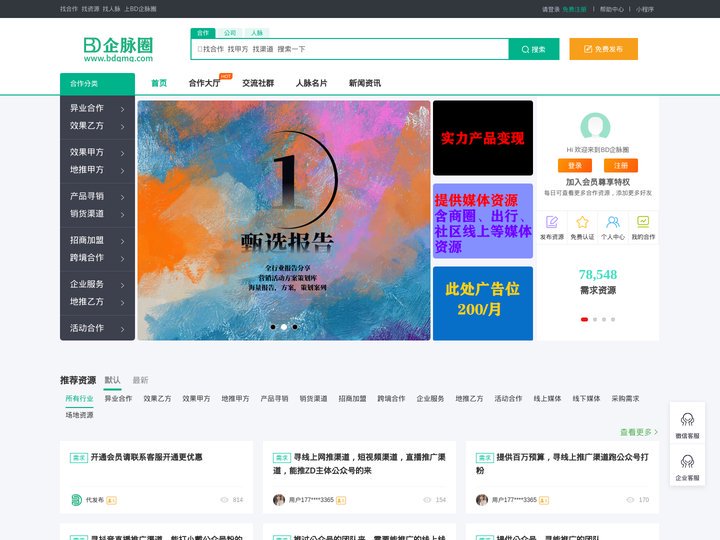
Task: Open 开通会员请联系客服开通更优惠 post
Action: tap(146, 457)
